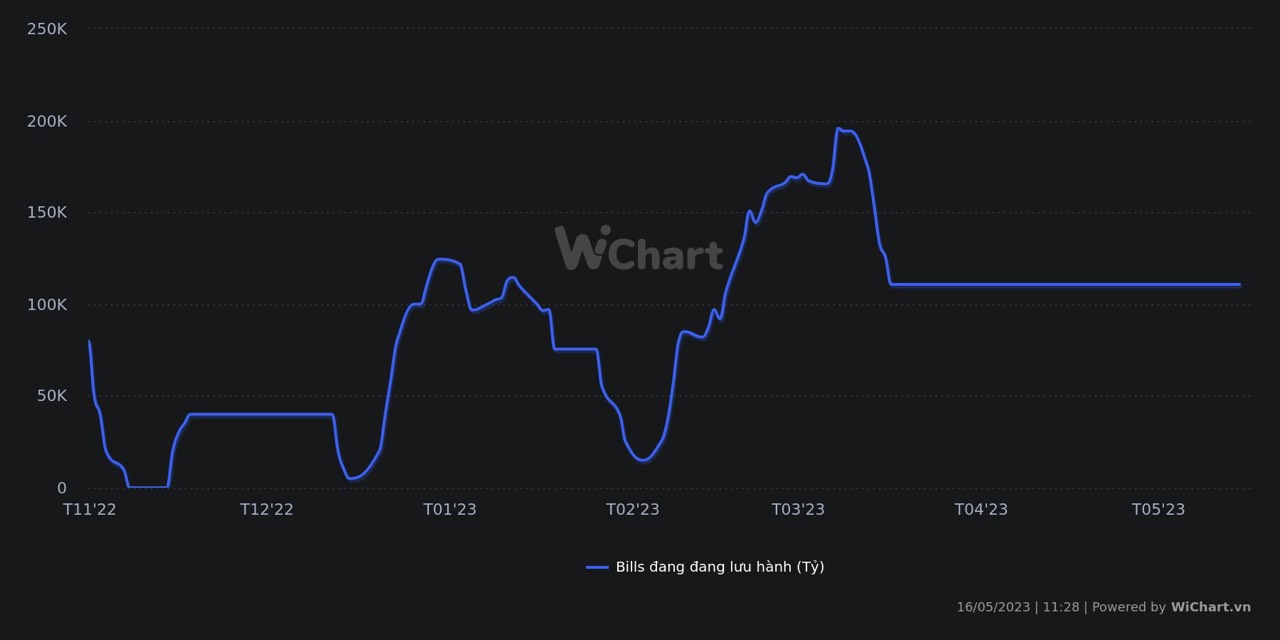Click the WiChart watermark logo
Image resolution: width=1280 pixels, height=640 pixels.
pos(639,248)
